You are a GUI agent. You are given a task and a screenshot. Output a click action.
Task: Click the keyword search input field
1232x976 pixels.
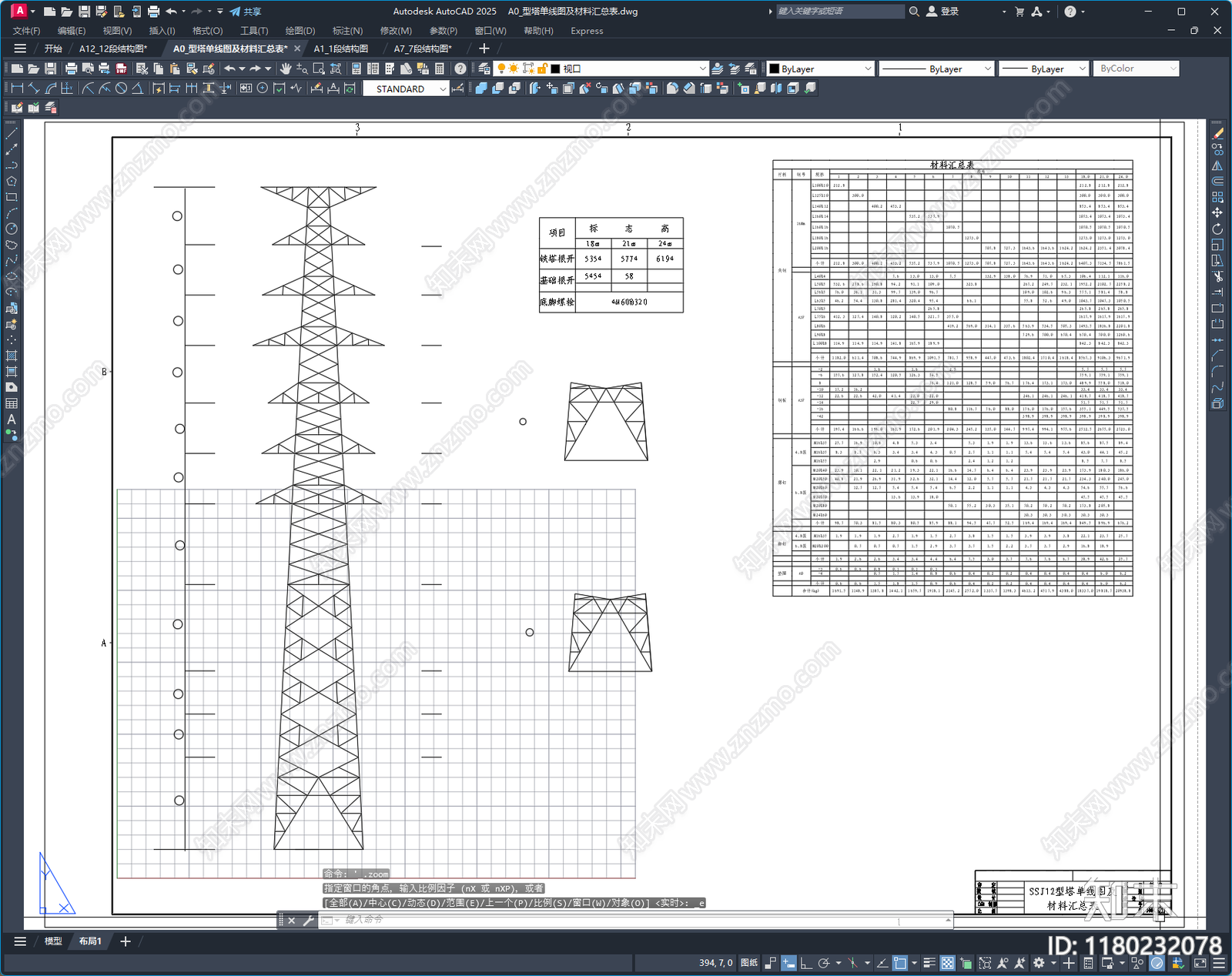(840, 12)
